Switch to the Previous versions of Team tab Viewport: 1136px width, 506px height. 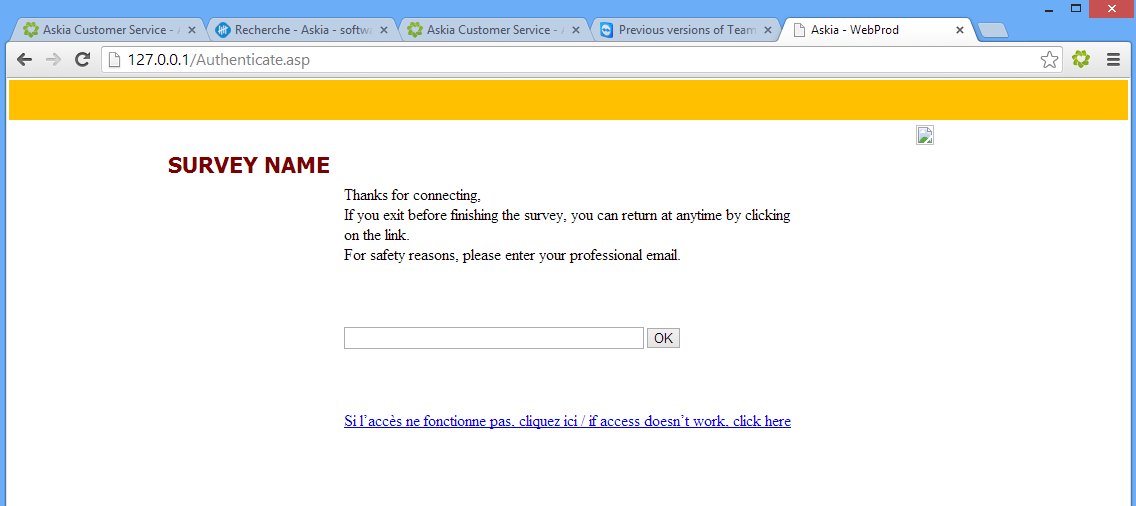(680, 30)
